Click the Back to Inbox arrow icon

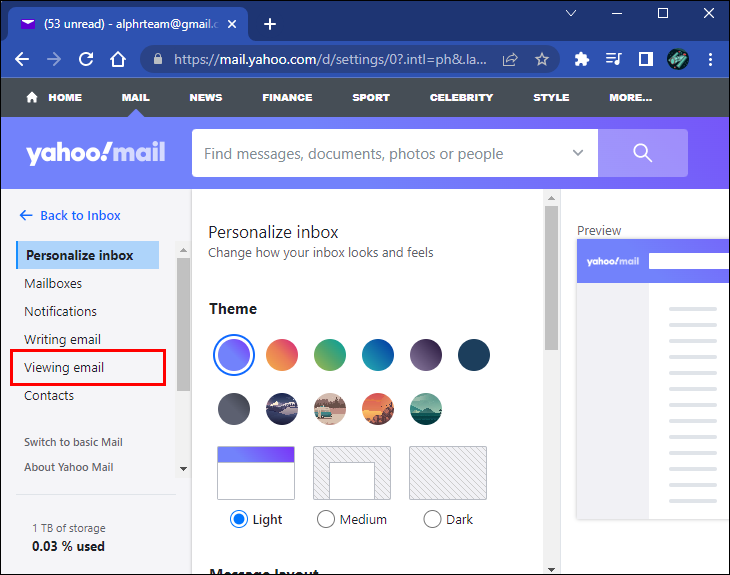pos(26,215)
